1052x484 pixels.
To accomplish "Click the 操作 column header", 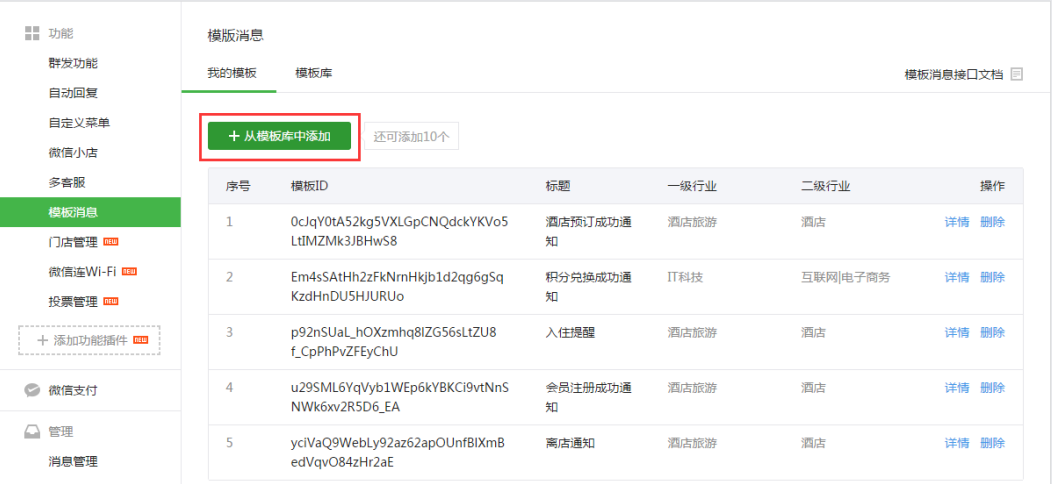I will point(992,186).
